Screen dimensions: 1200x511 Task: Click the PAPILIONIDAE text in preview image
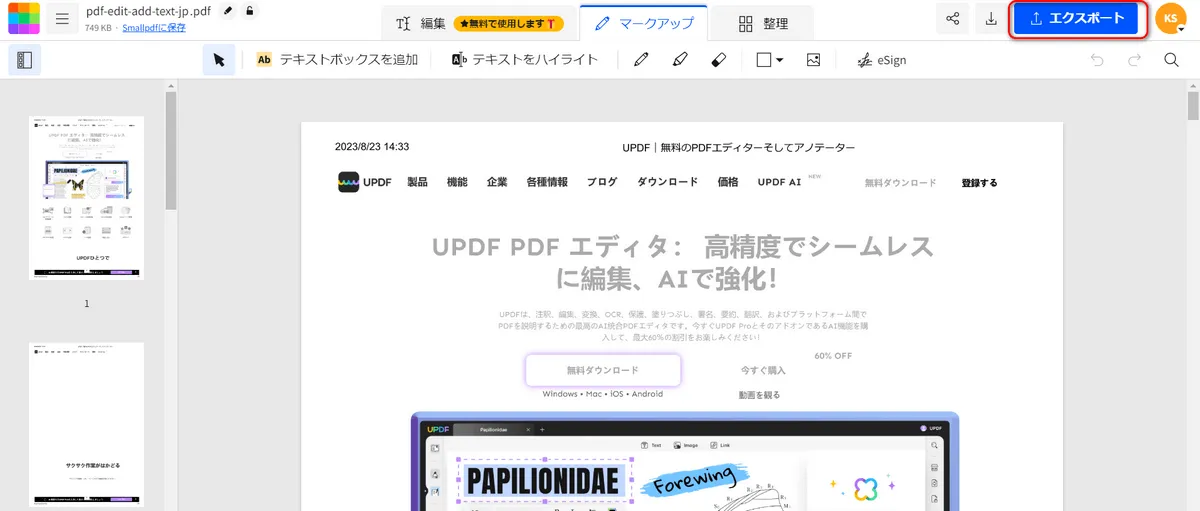click(x=545, y=482)
